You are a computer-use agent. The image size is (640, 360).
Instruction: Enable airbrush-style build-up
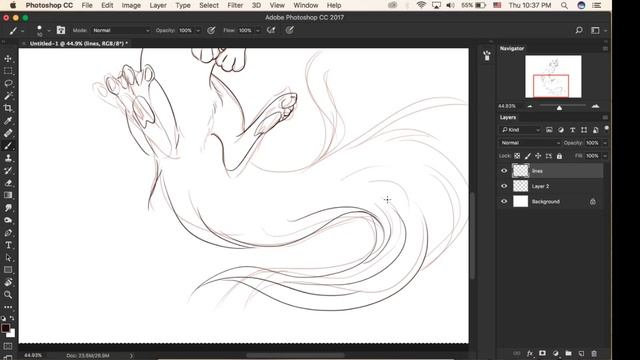[271, 30]
